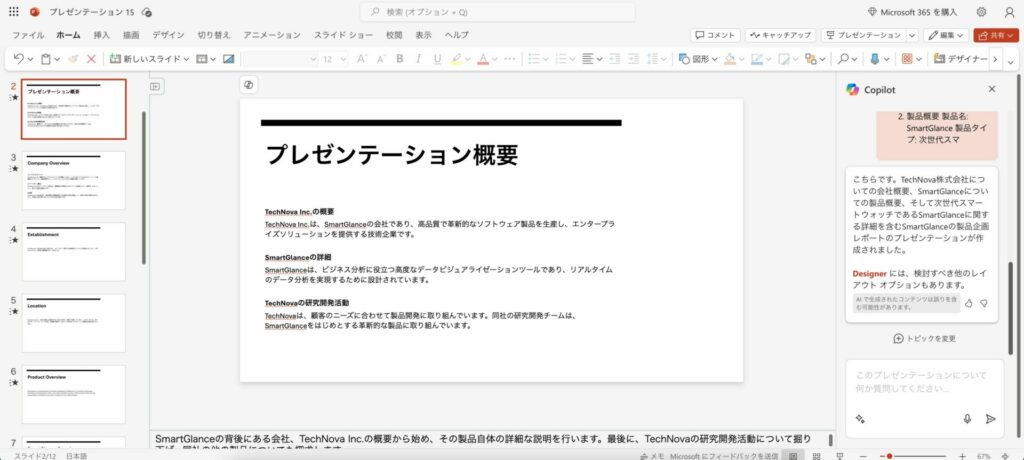This screenshot has height=460, width=1024.
Task: Click the thumbs up feedback icon
Action: coord(969,303)
